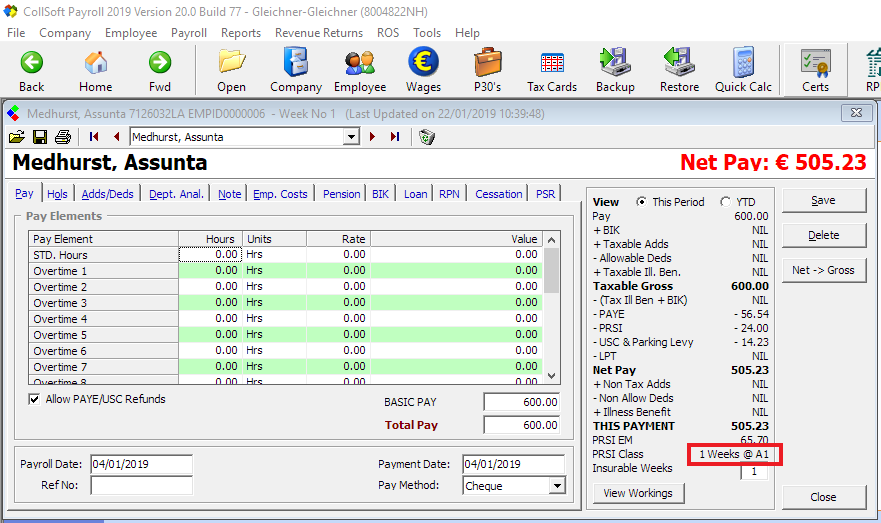Select the YTD view radio button
This screenshot has height=523, width=881.
[x=725, y=202]
